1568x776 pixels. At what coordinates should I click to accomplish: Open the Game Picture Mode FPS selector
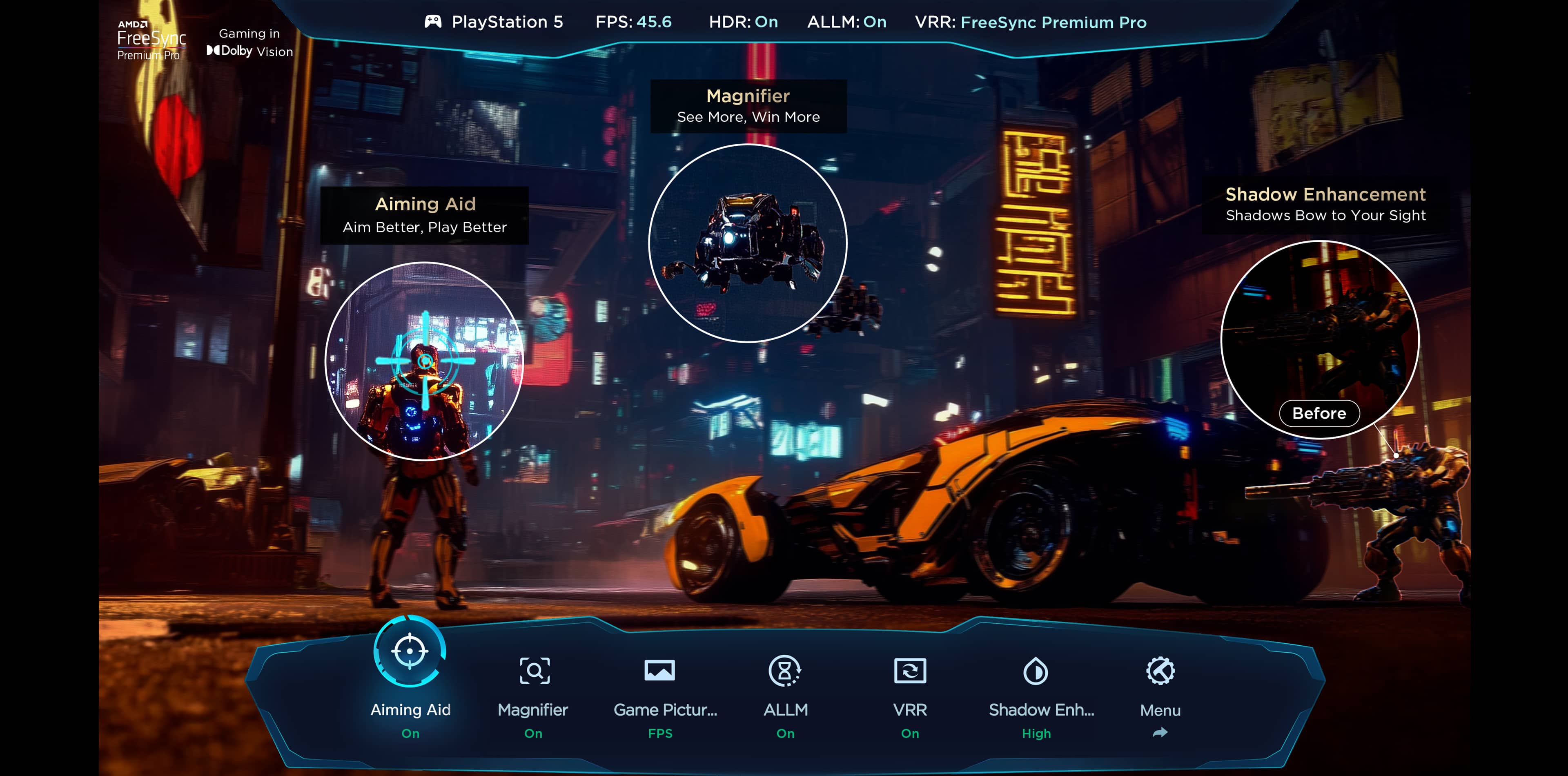pyautogui.click(x=660, y=734)
